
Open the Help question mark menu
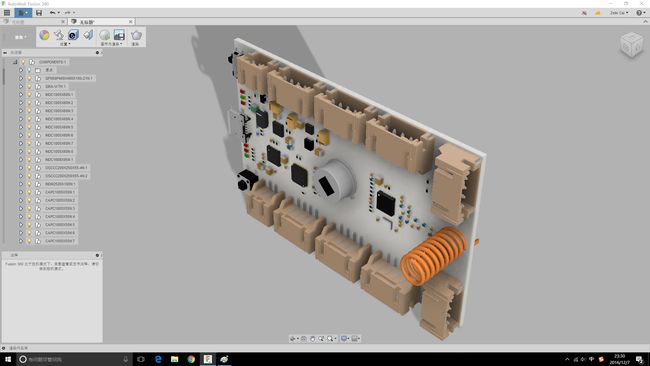pos(640,13)
